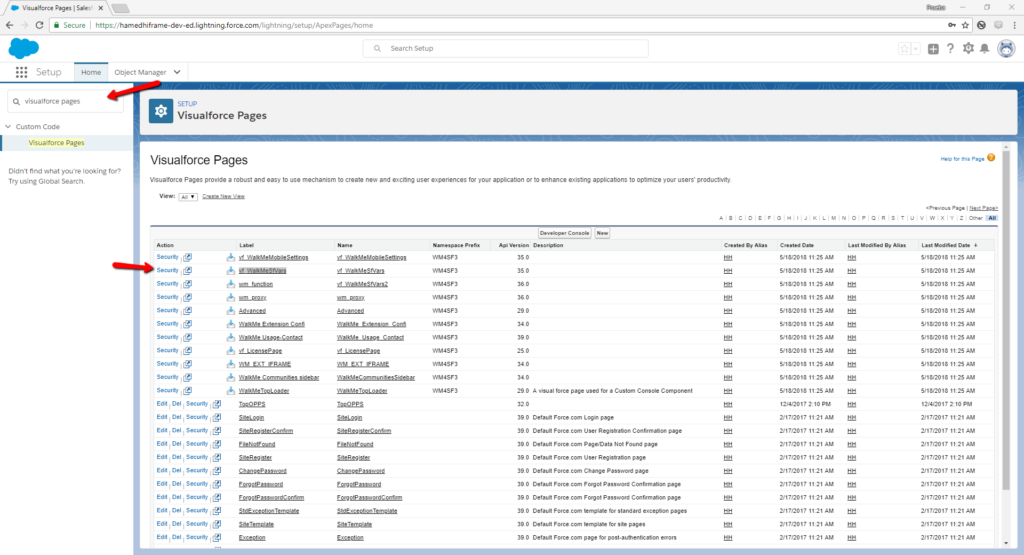Viewport: 1024px width, 555px height.
Task: Open the View 'All' dropdown
Action: [188, 197]
